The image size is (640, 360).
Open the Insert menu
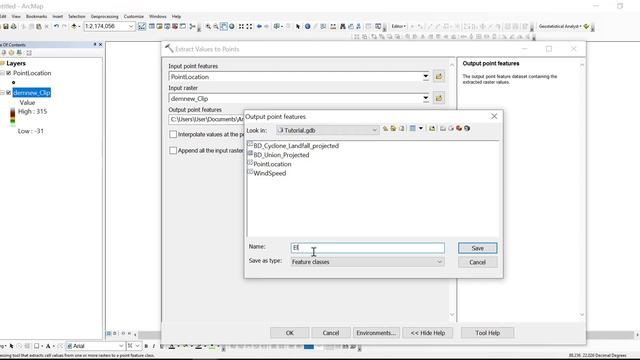point(58,16)
